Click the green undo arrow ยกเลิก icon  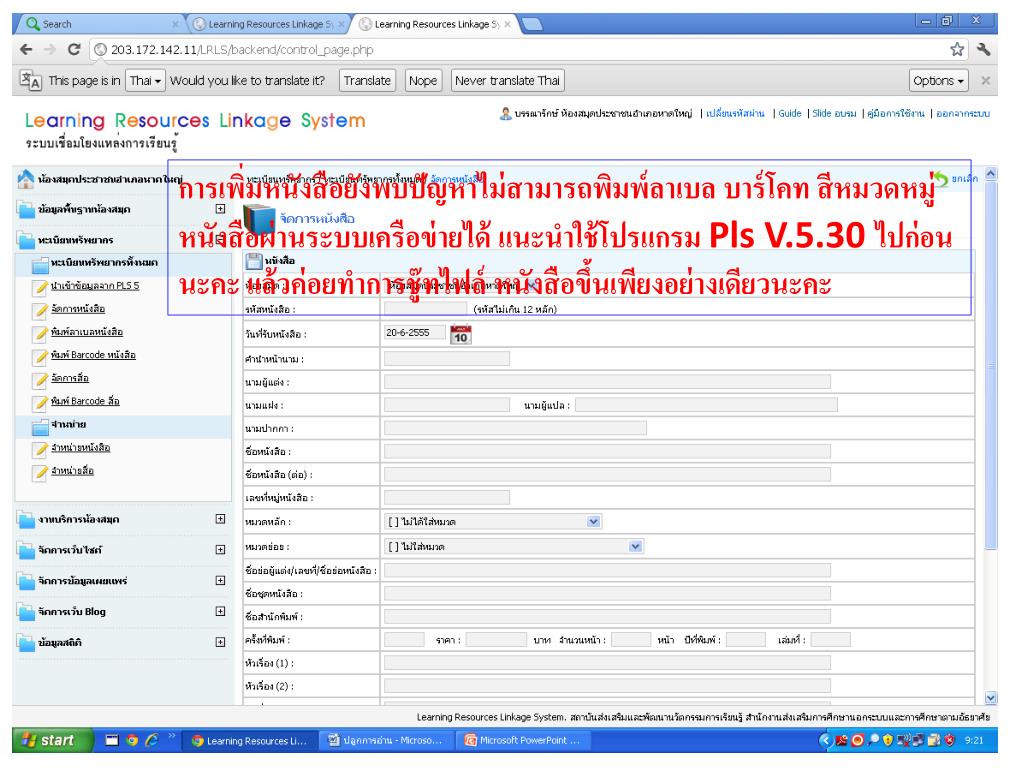(940, 178)
